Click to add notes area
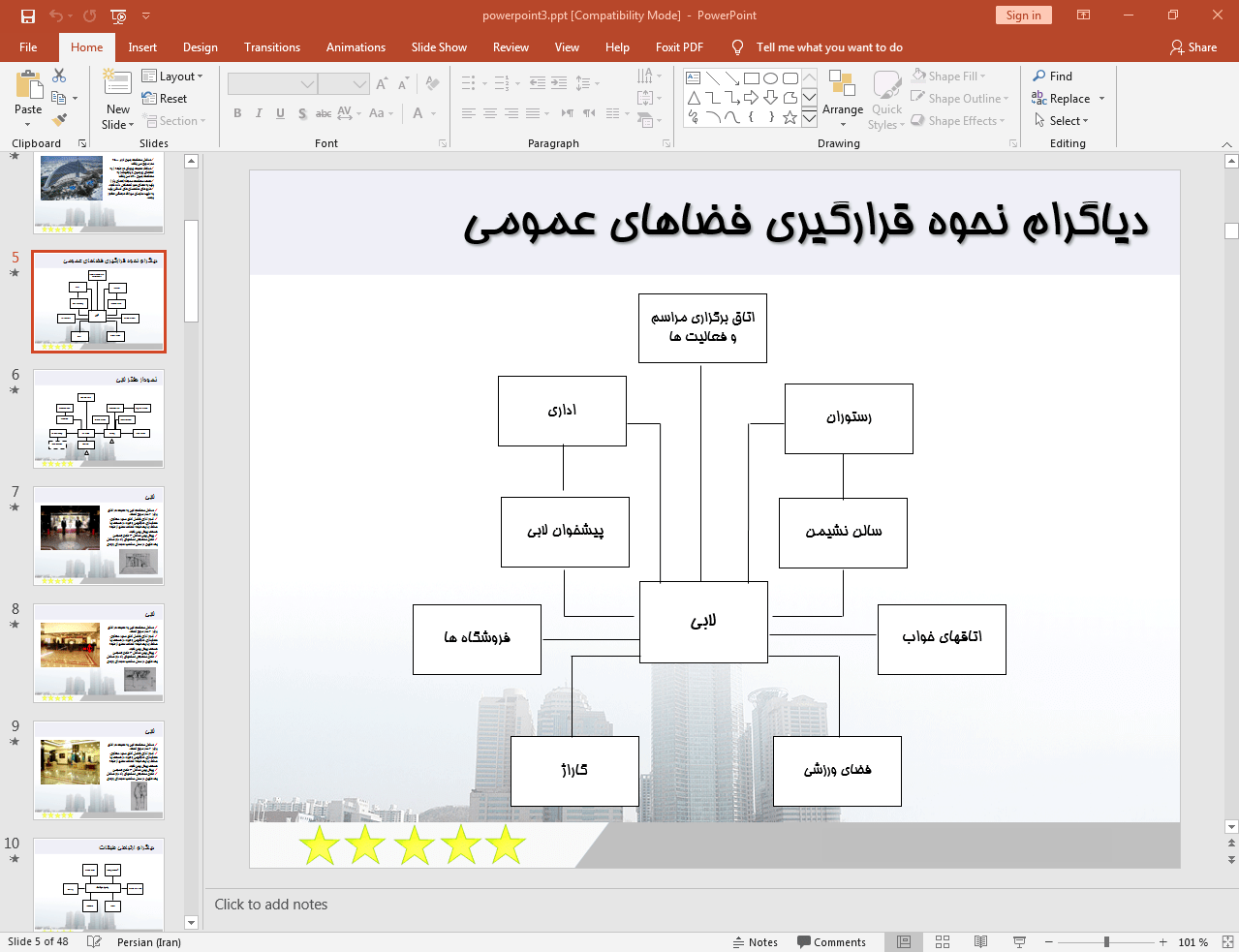 pos(717,905)
